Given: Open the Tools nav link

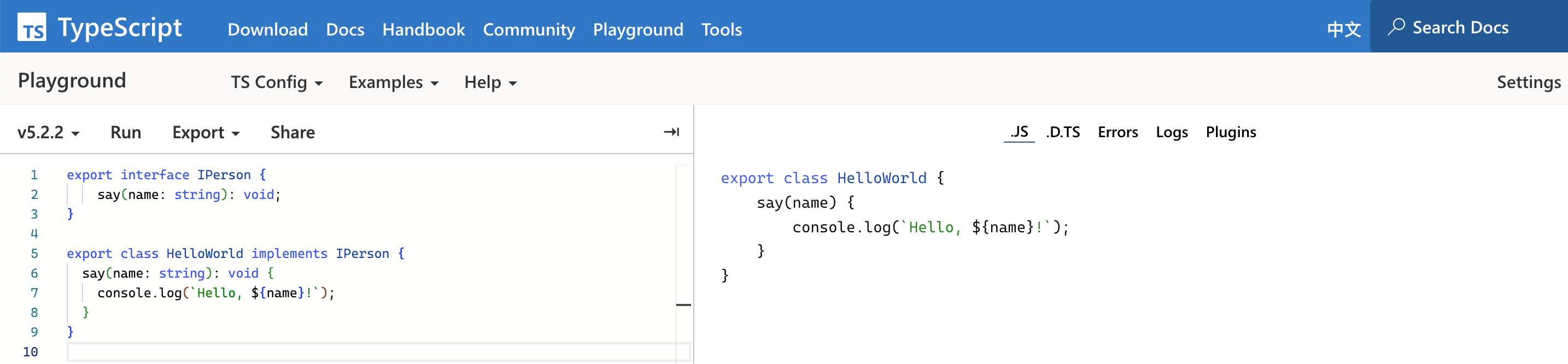Looking at the screenshot, I should (721, 29).
